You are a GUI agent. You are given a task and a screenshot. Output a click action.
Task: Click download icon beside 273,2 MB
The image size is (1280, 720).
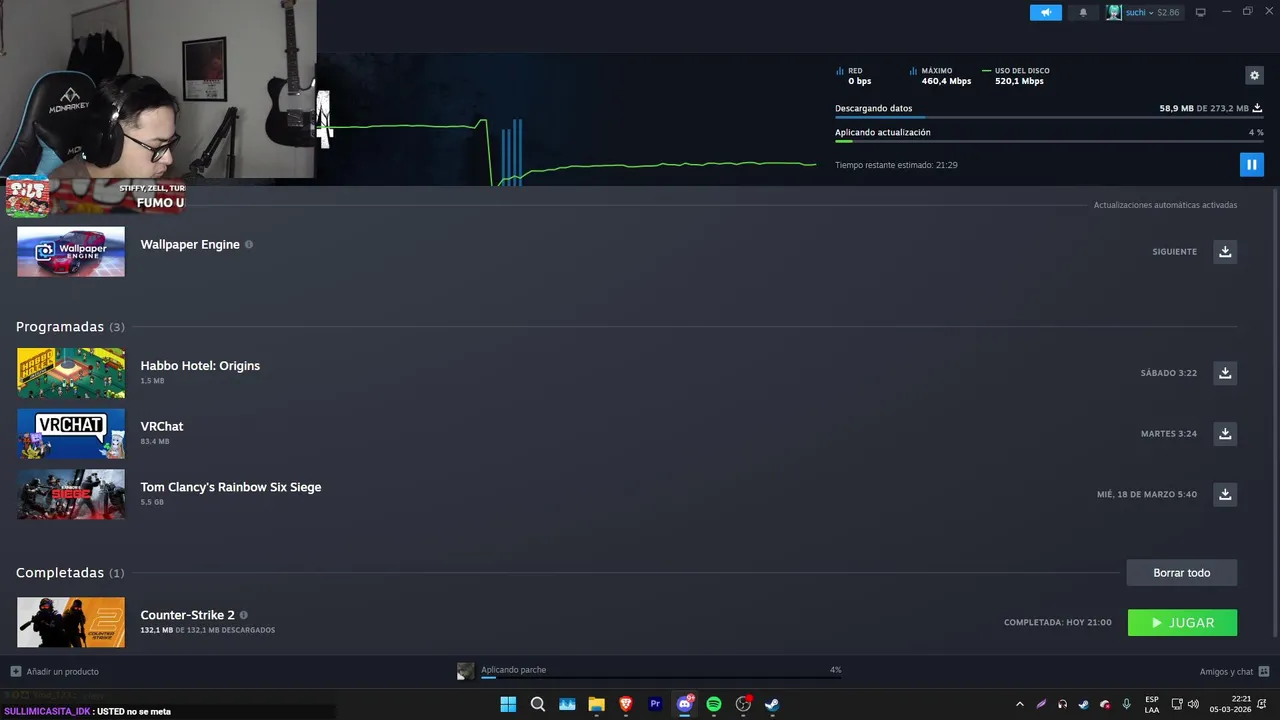coord(1257,108)
